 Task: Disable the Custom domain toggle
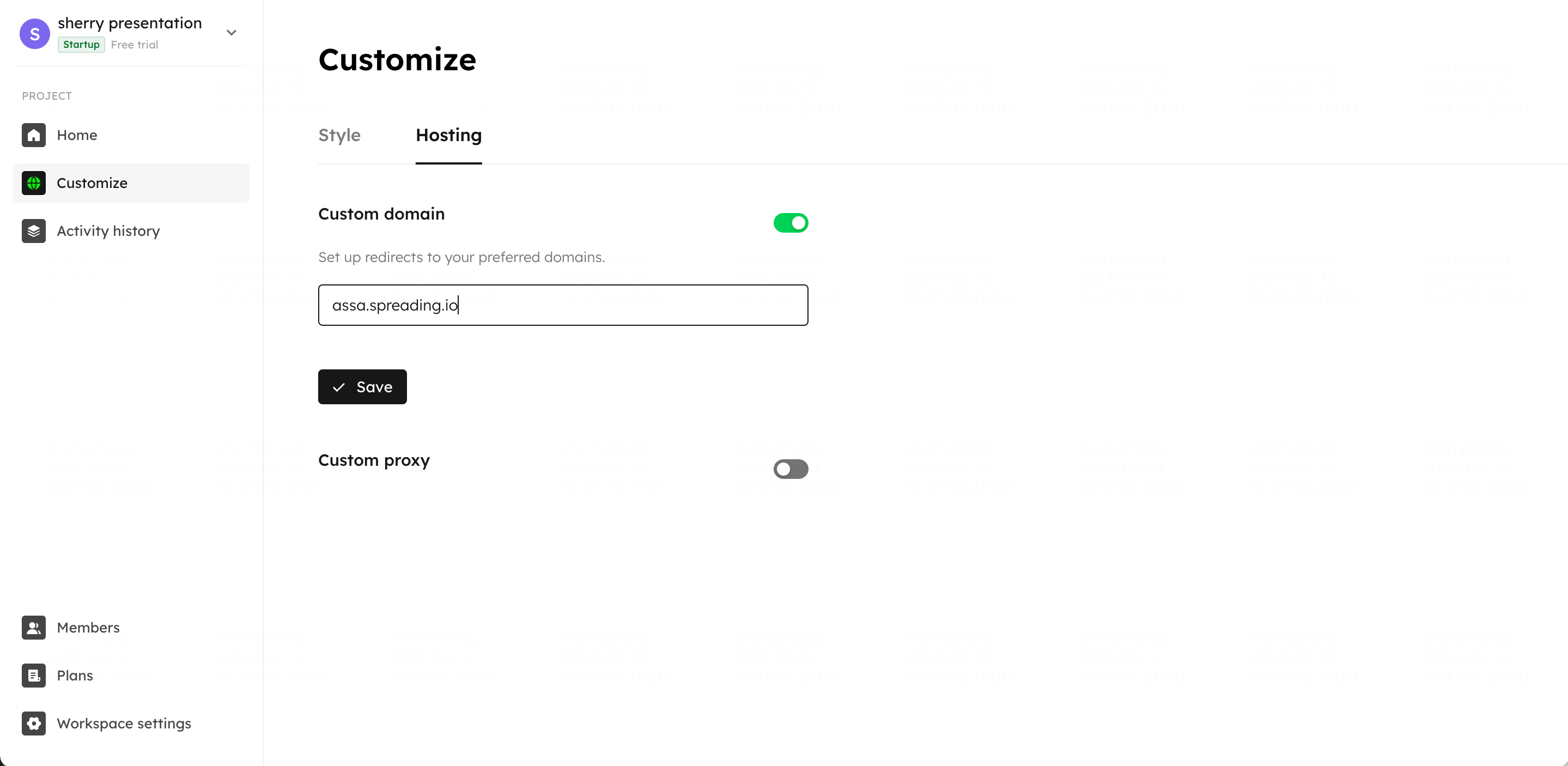[791, 223]
